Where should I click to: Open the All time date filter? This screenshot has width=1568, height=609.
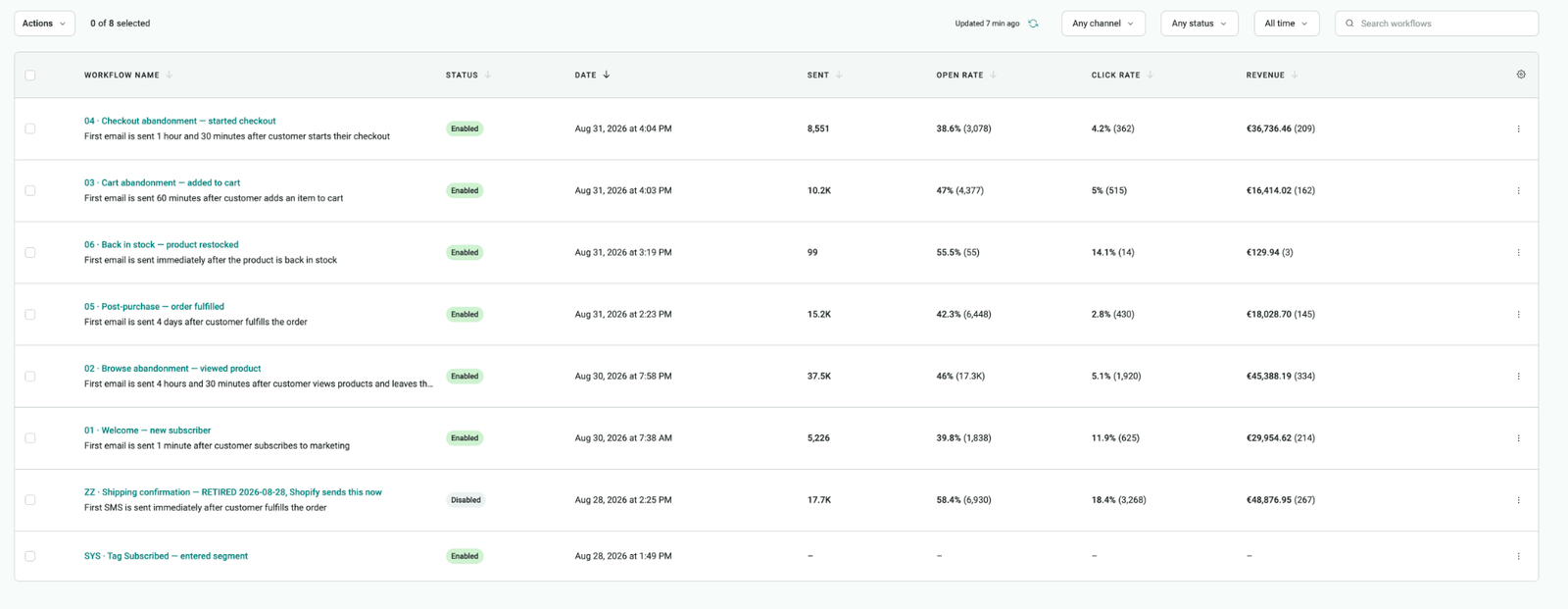click(1287, 24)
